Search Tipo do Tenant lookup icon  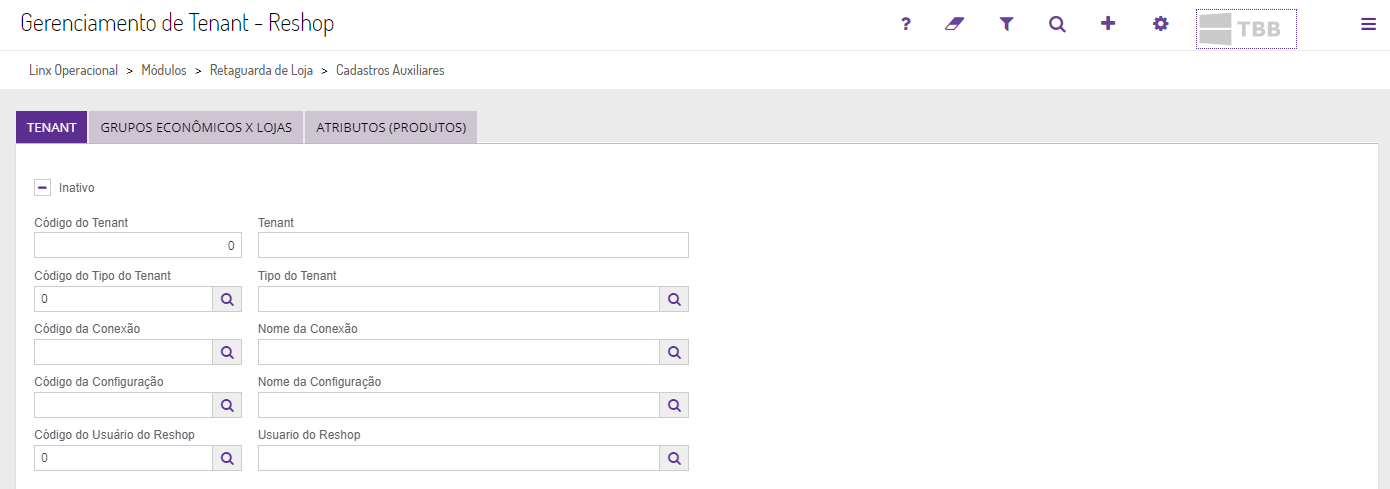coord(674,299)
